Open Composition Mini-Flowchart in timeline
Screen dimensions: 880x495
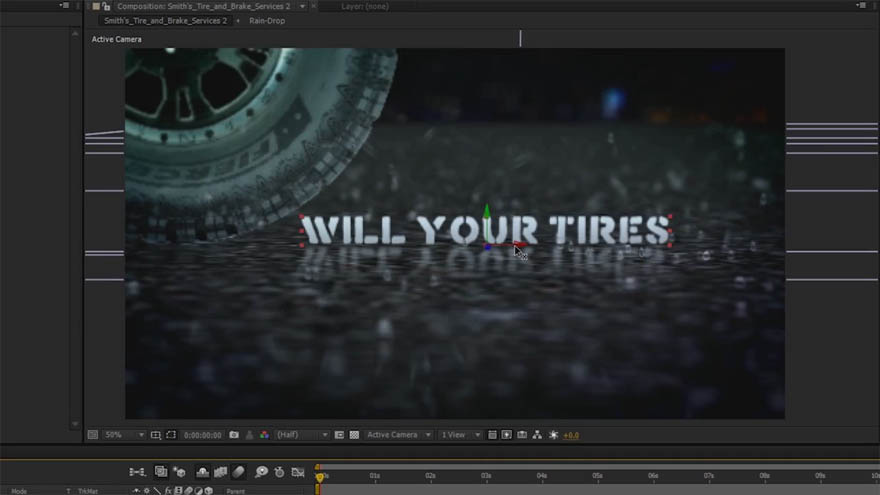pos(137,472)
